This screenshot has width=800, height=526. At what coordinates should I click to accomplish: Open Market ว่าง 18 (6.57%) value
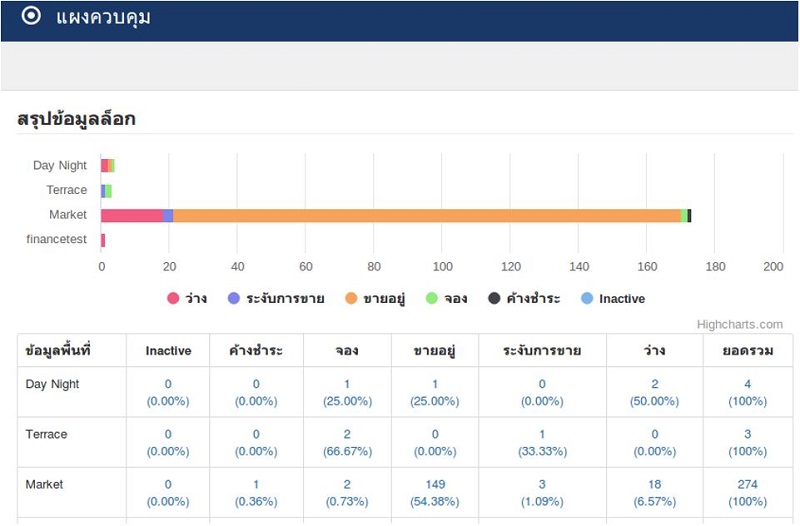655,493
